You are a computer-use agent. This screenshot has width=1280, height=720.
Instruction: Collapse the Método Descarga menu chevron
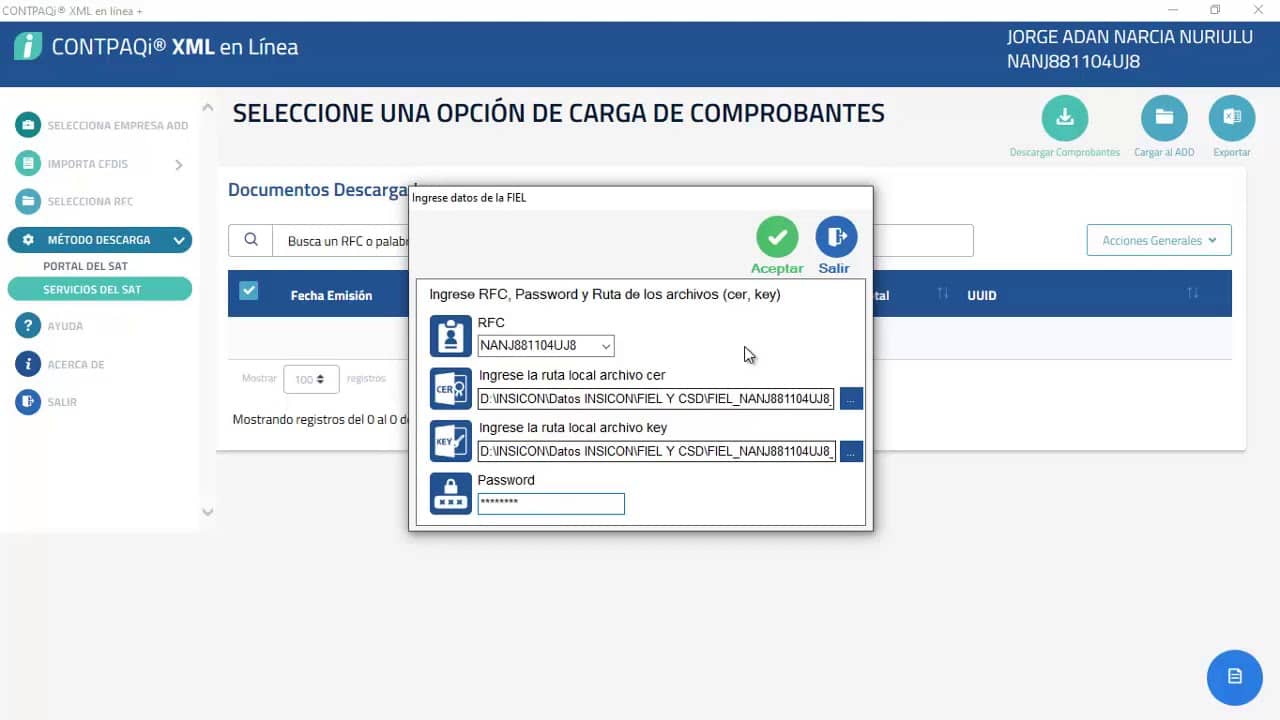tap(179, 240)
